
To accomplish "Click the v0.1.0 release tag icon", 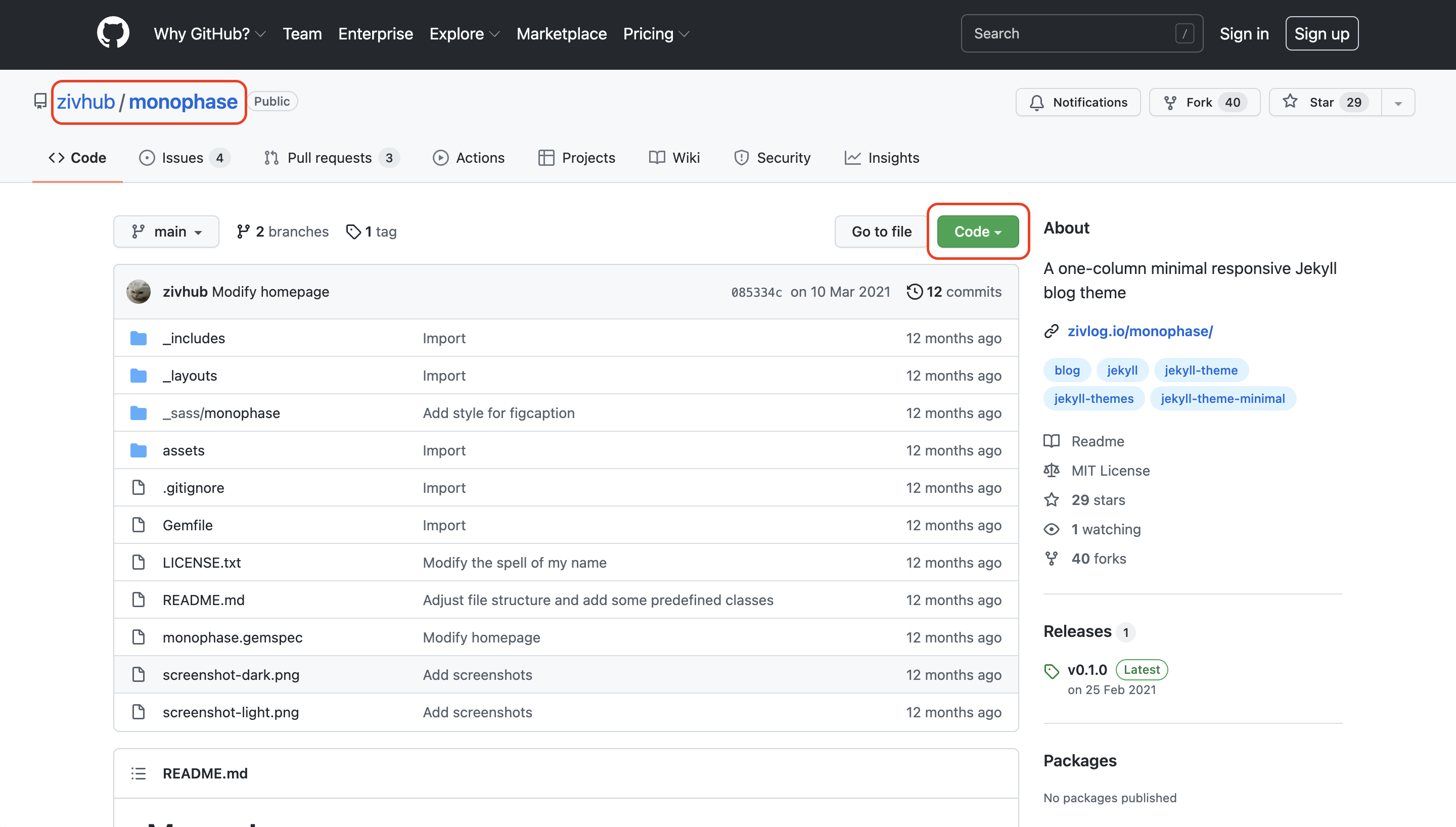I will (1051, 671).
